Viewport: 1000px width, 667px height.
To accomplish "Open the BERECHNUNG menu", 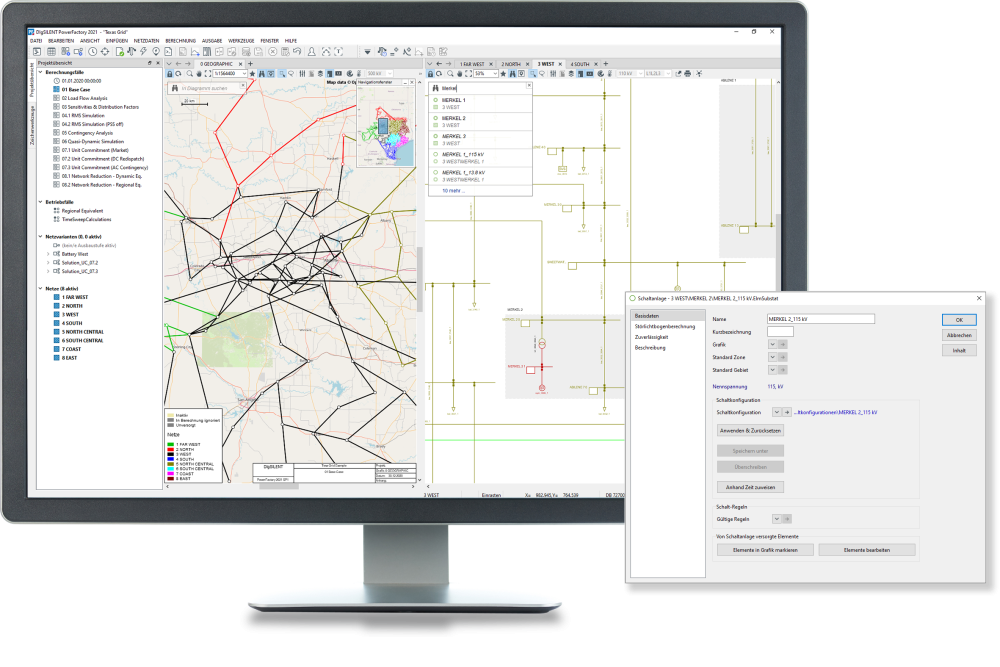I will click(180, 41).
